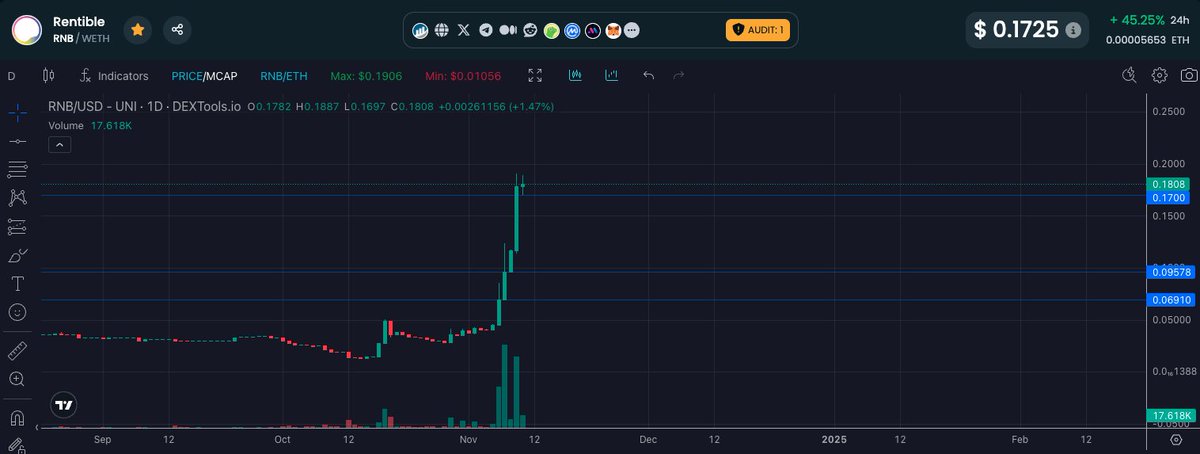Click the Min: $0.01056 value
The width and height of the screenshot is (1200, 454).
coord(463,76)
